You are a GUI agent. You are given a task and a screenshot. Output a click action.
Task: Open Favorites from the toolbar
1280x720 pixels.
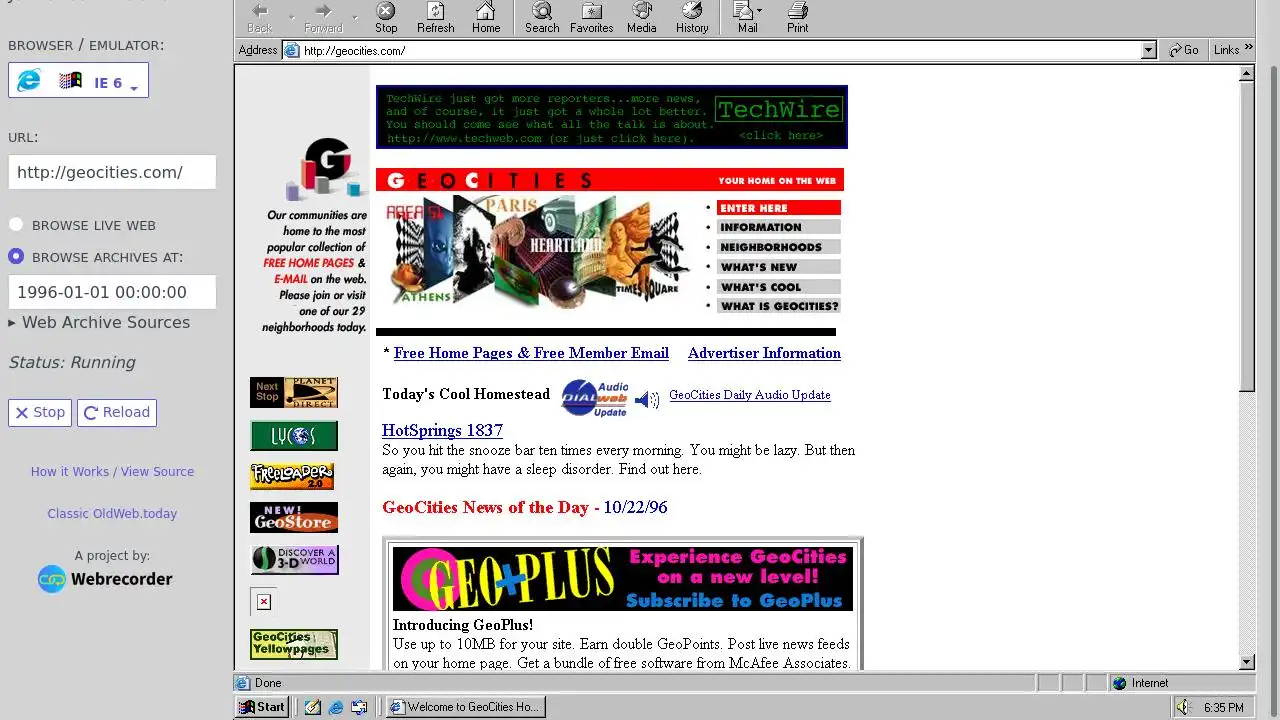[x=592, y=18]
